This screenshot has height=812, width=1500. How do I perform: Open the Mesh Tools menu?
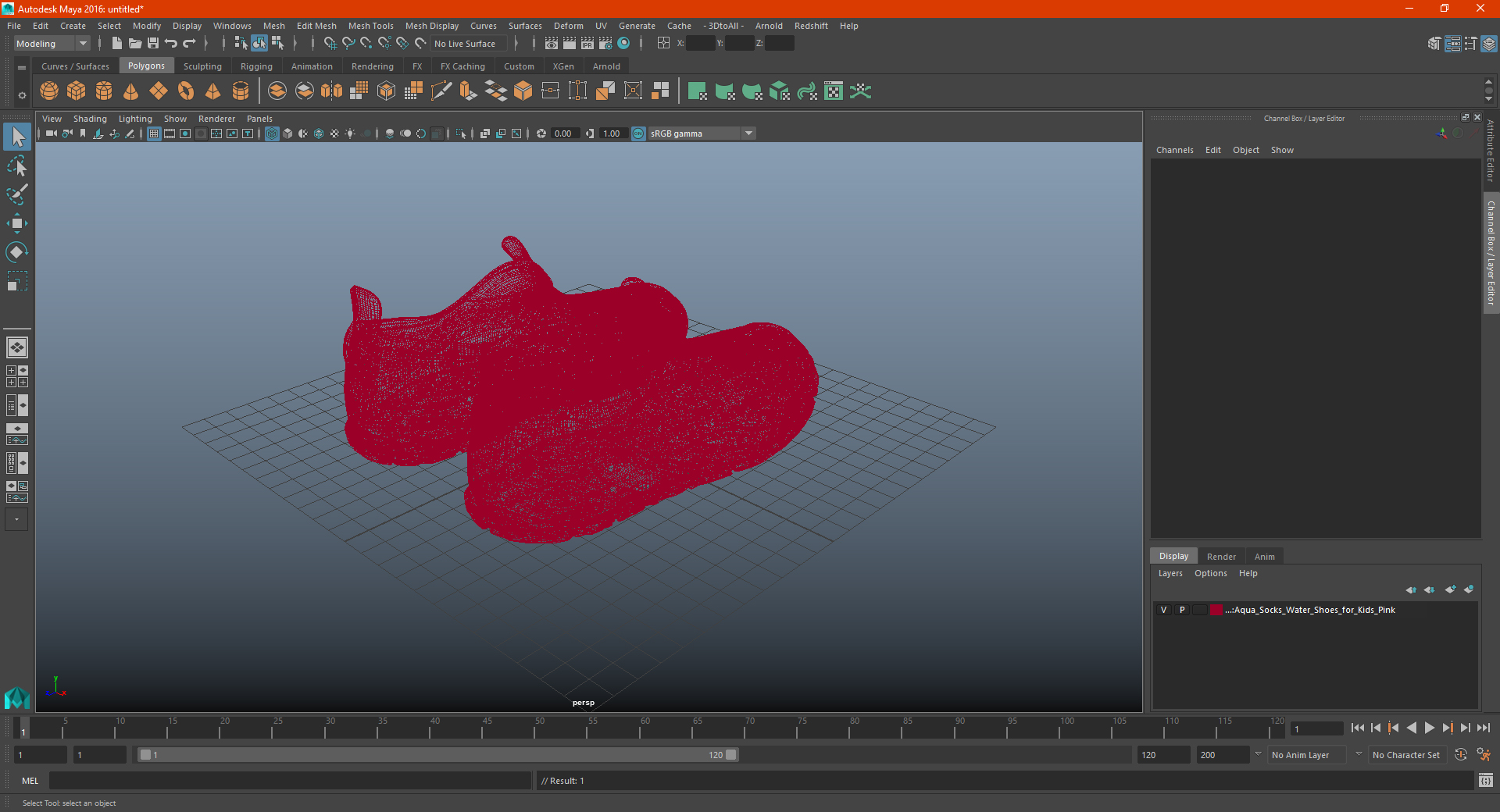coord(371,26)
